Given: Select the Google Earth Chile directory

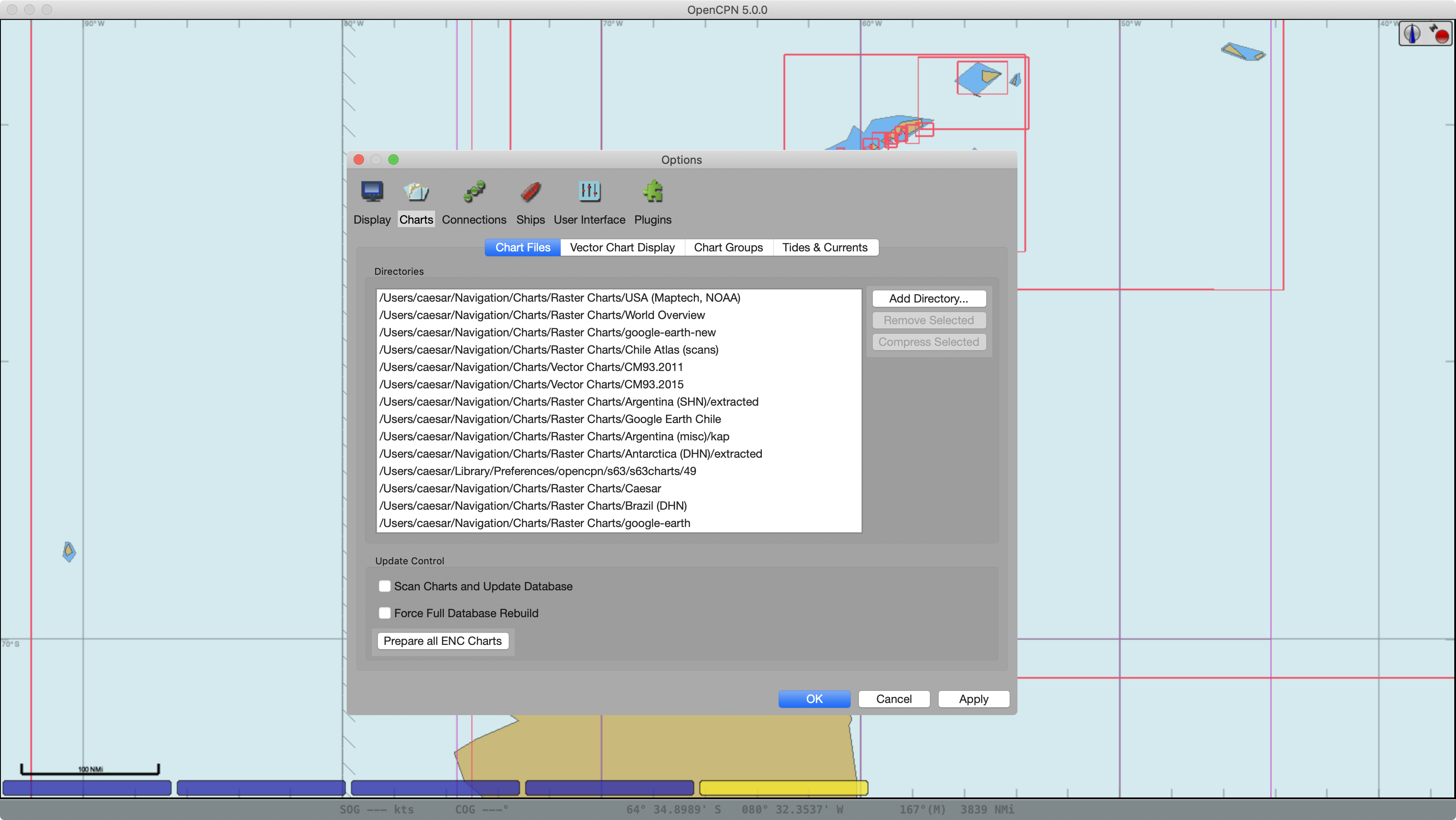Looking at the screenshot, I should pyautogui.click(x=619, y=420).
